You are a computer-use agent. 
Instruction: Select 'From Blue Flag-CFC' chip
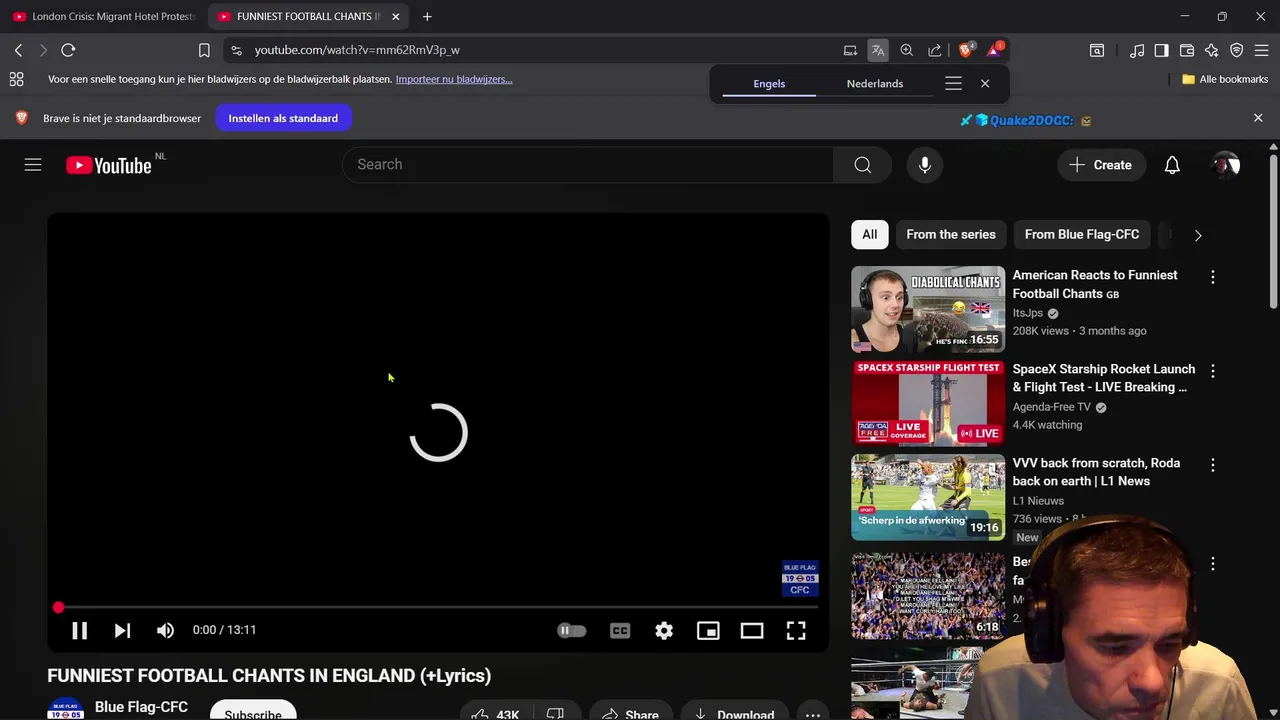click(x=1082, y=234)
